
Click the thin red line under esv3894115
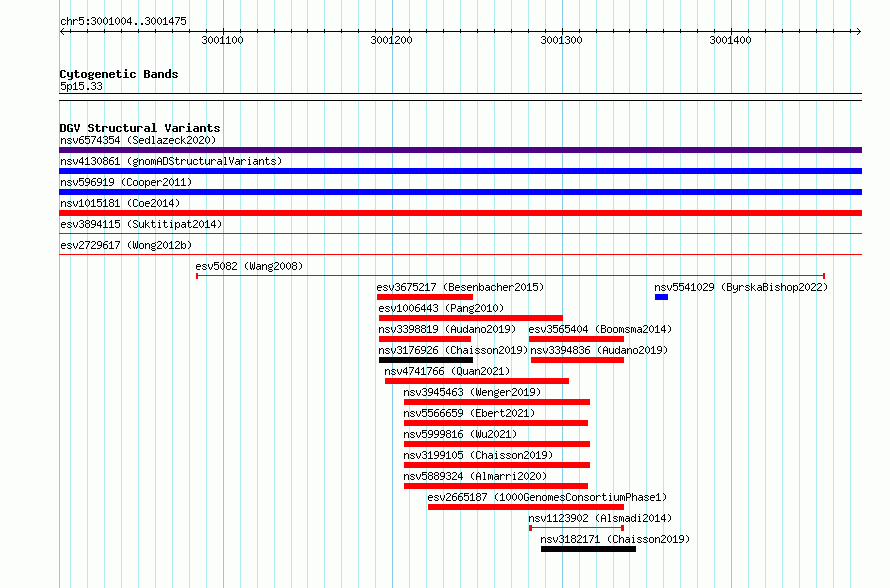click(460, 234)
